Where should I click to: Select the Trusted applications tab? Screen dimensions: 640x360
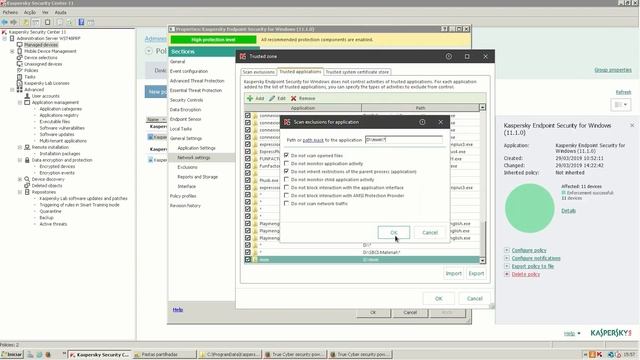(x=300, y=71)
